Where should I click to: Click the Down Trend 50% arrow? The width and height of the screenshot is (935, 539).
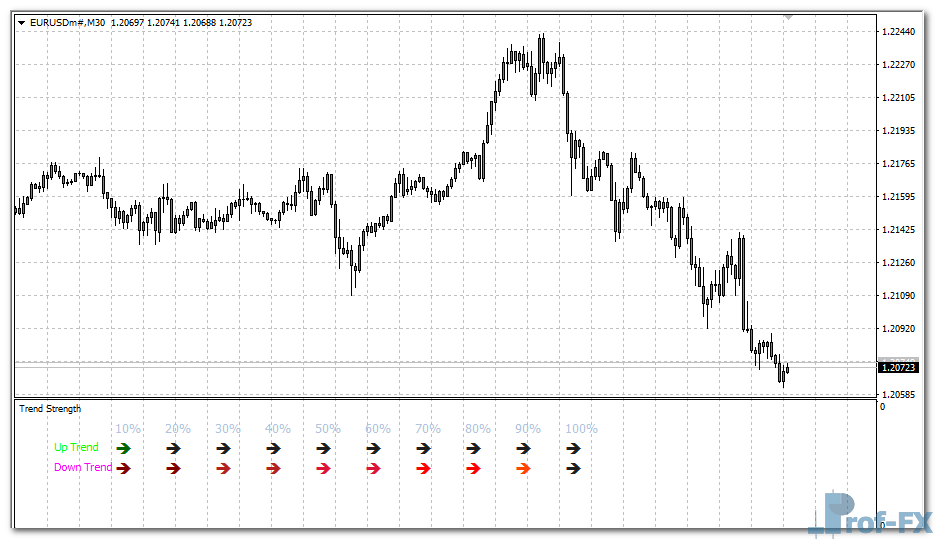pyautogui.click(x=323, y=468)
